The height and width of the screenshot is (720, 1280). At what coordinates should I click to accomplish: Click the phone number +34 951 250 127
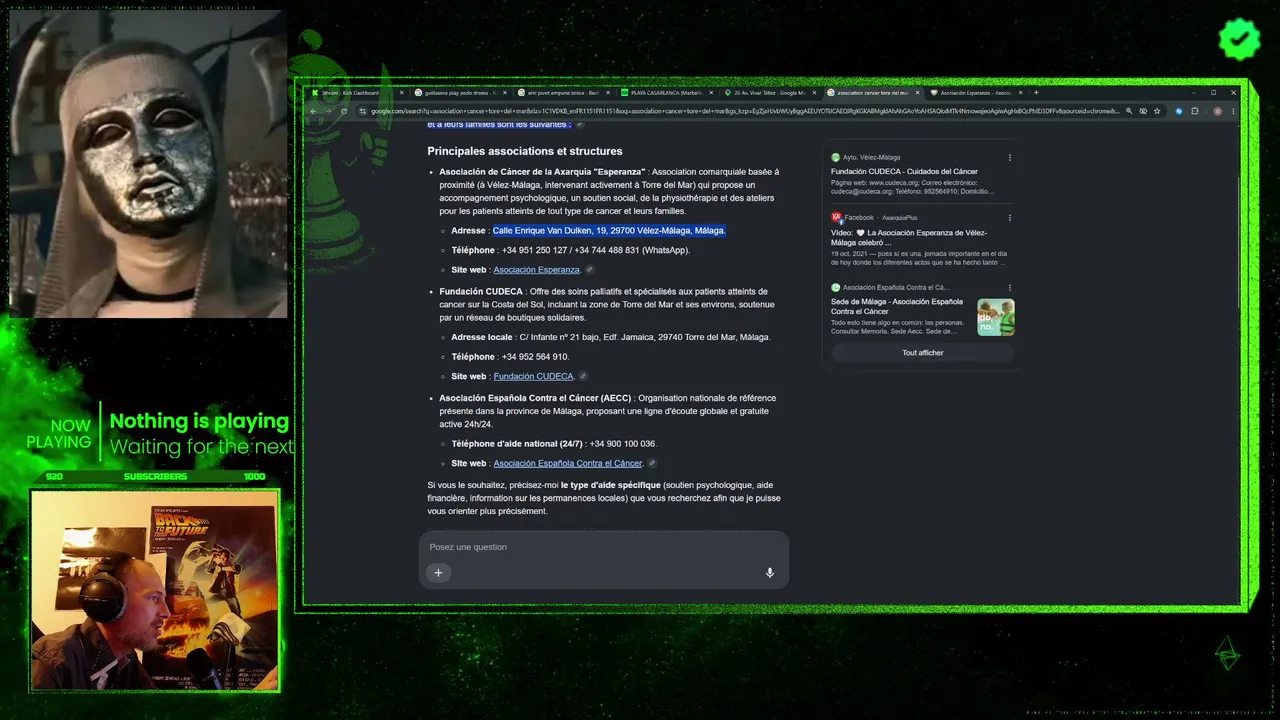click(x=535, y=251)
